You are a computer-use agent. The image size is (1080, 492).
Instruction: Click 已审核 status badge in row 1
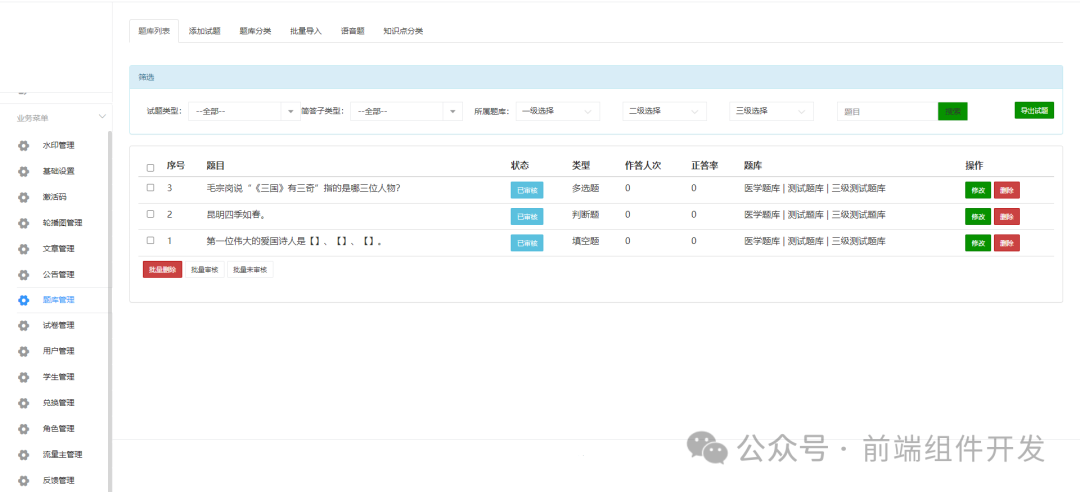point(527,243)
